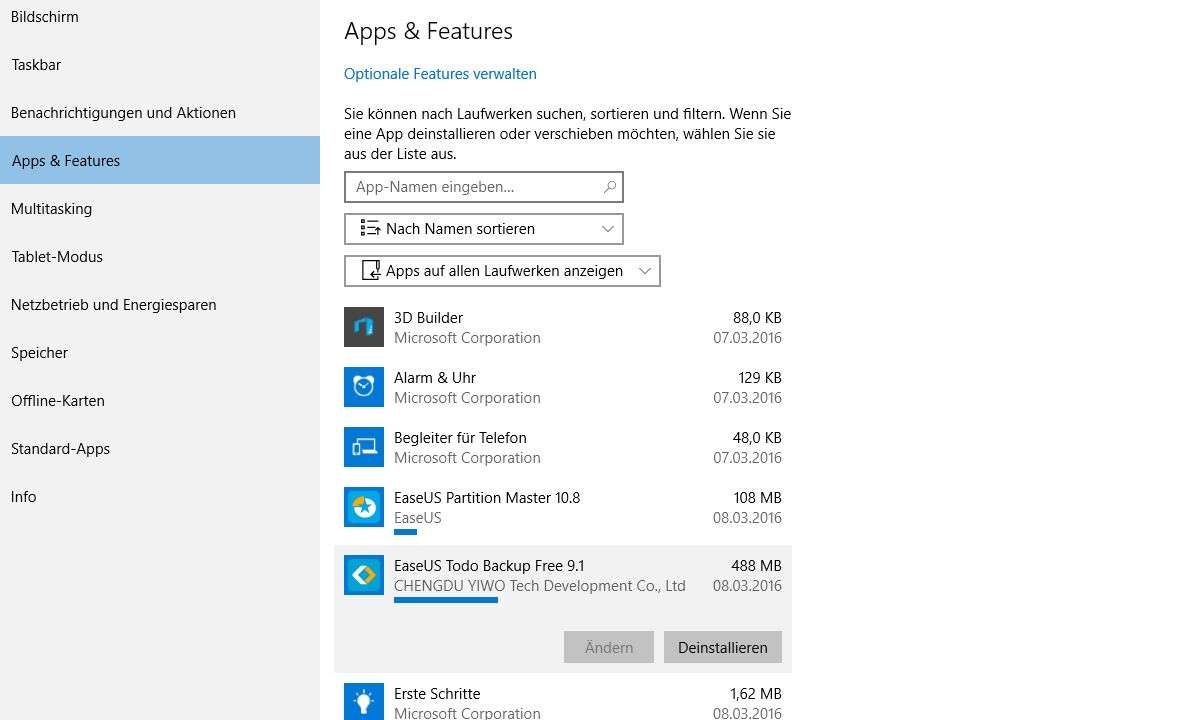This screenshot has width=1200, height=720.
Task: Click the Deinstallieren button
Action: [x=723, y=647]
